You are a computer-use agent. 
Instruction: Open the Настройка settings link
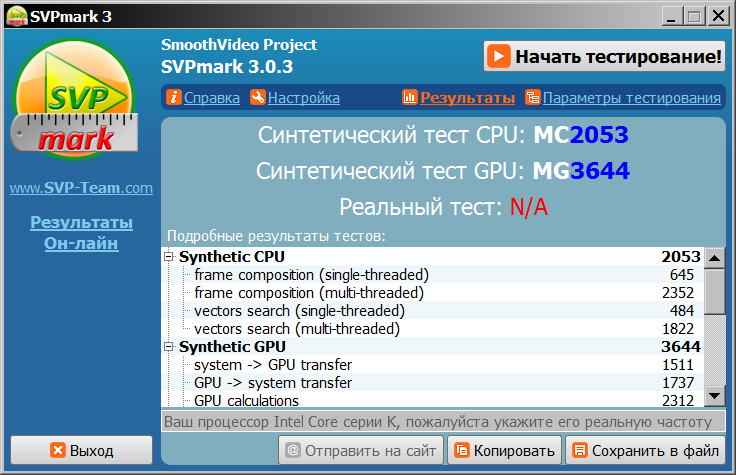pyautogui.click(x=304, y=98)
